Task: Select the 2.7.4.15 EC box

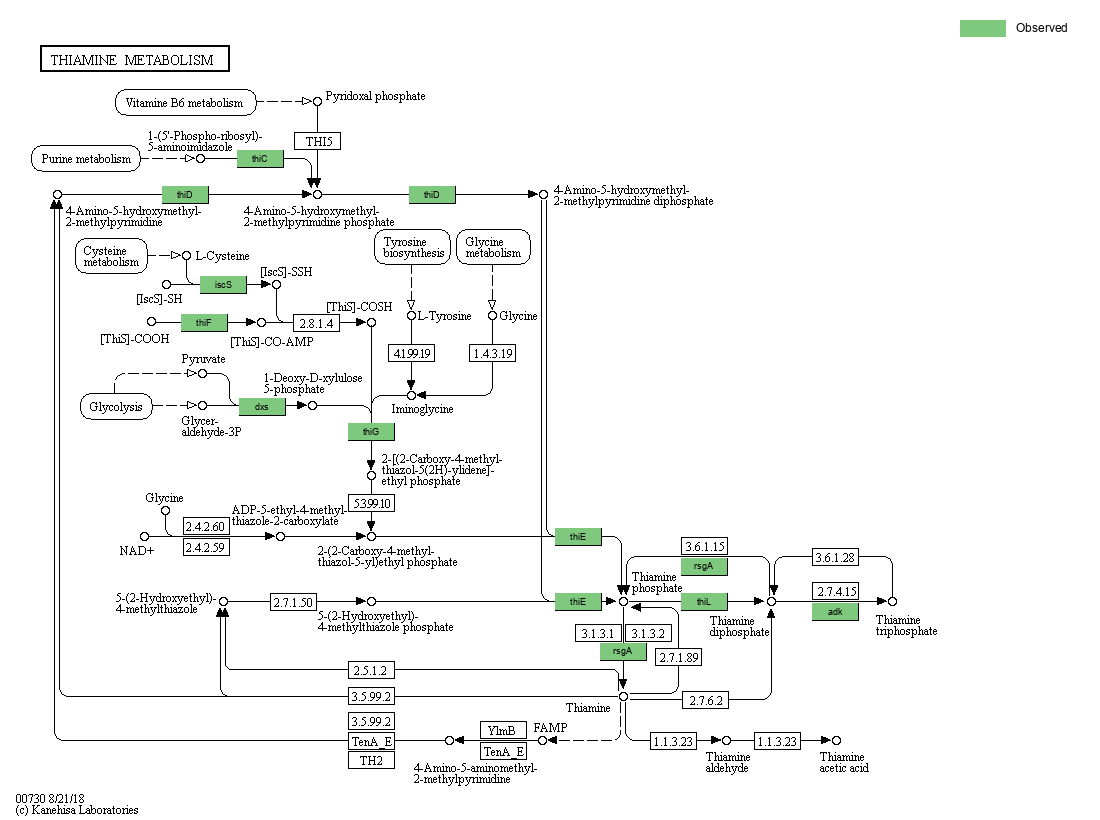Action: pos(836,591)
